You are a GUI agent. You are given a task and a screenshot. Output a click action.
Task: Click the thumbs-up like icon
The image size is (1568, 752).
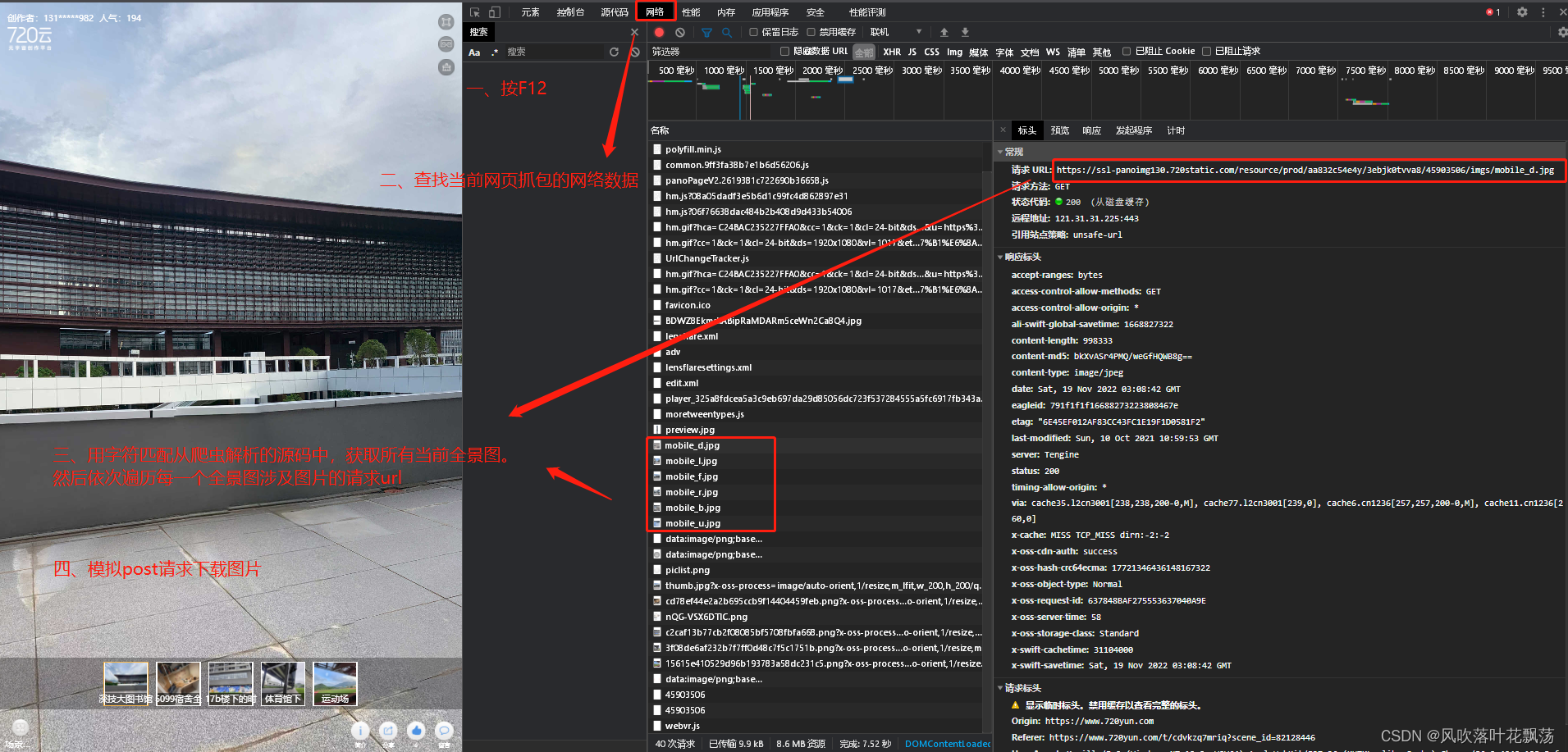tap(416, 731)
